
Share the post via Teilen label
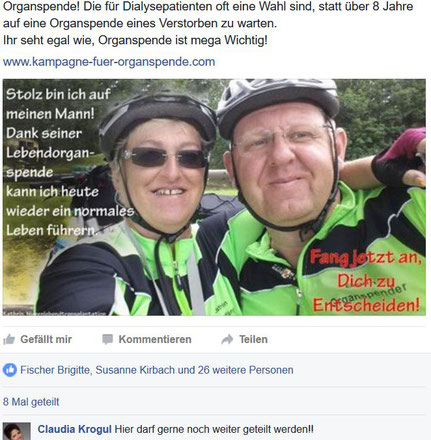pyautogui.click(x=253, y=339)
